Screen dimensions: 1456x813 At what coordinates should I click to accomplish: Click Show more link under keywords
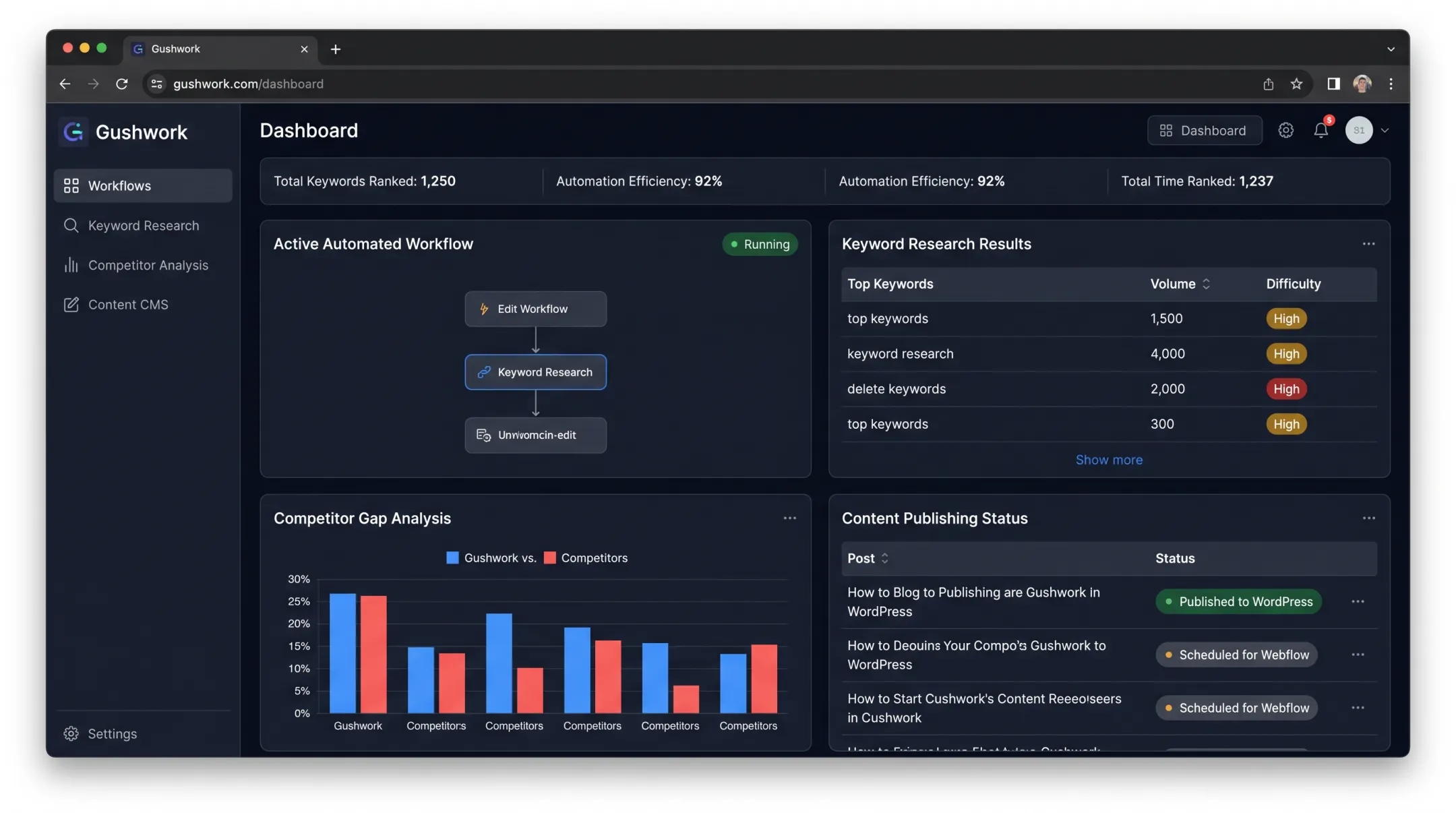[x=1109, y=460]
